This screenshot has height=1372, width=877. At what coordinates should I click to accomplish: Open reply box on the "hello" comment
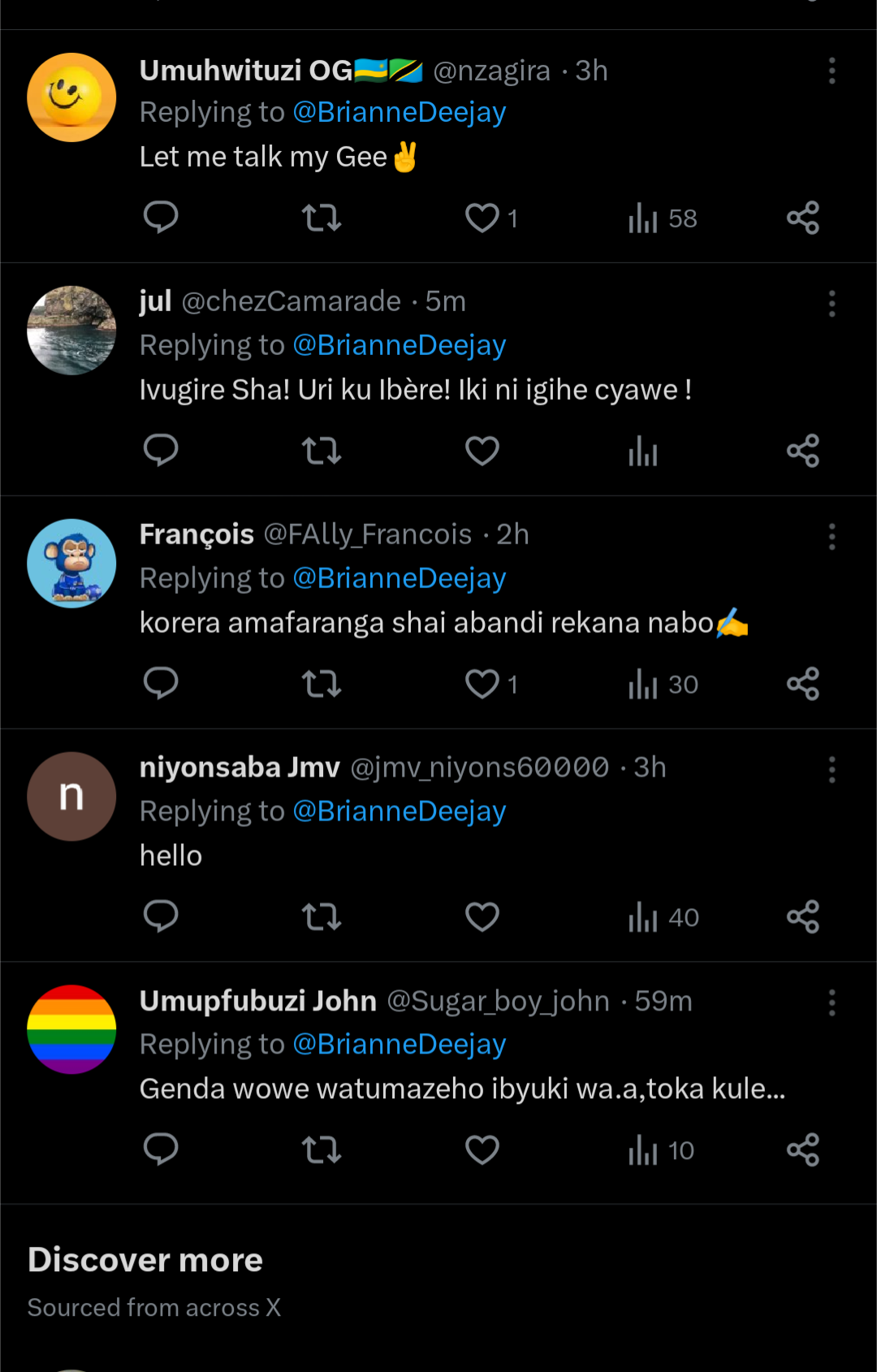[161, 917]
